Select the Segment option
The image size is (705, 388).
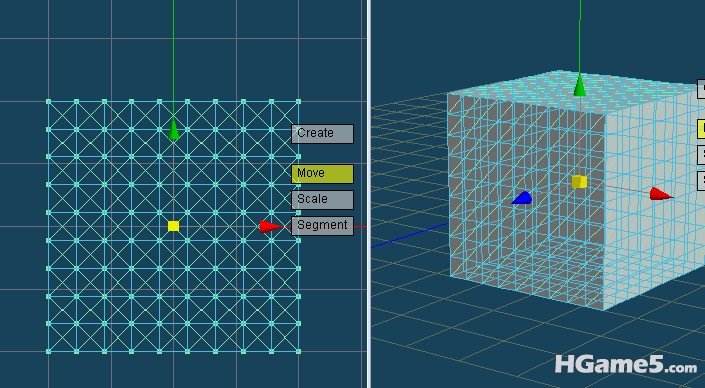coord(322,226)
